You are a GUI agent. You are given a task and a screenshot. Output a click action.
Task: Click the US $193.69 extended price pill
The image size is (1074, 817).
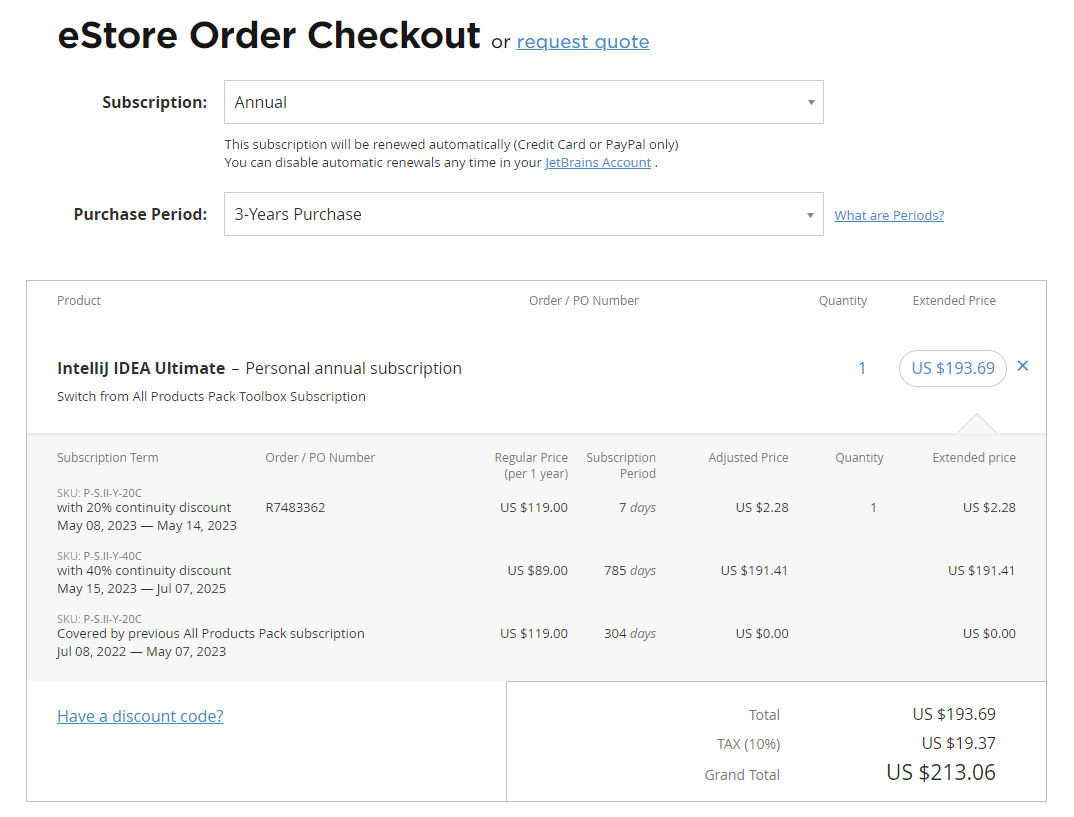(x=952, y=368)
